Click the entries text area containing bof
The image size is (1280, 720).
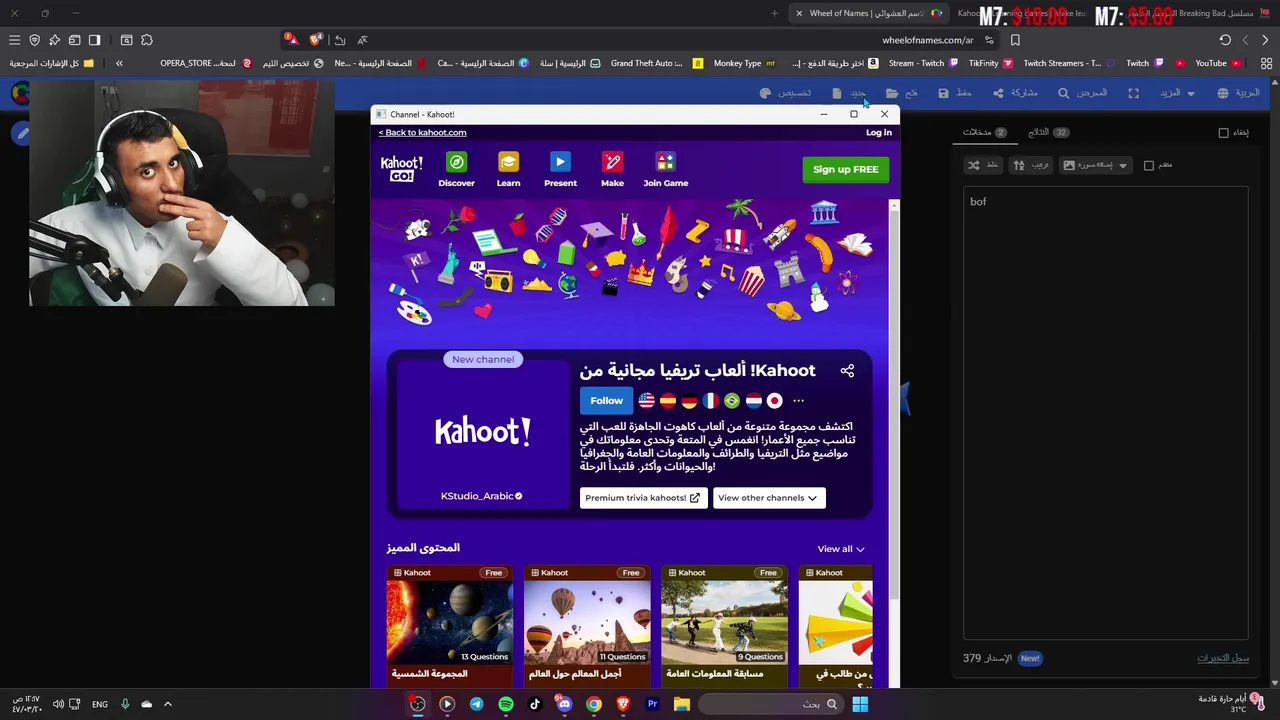1105,412
